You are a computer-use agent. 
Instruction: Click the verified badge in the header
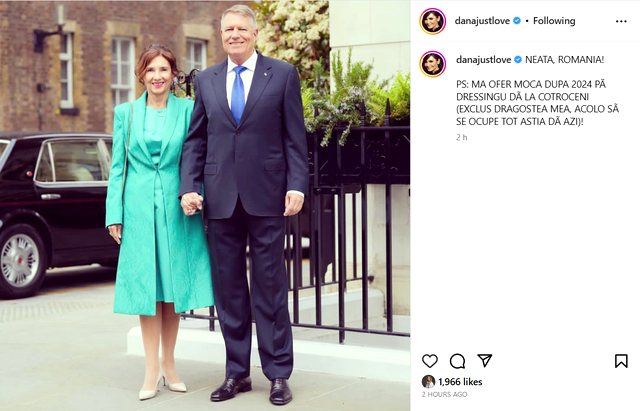(517, 21)
